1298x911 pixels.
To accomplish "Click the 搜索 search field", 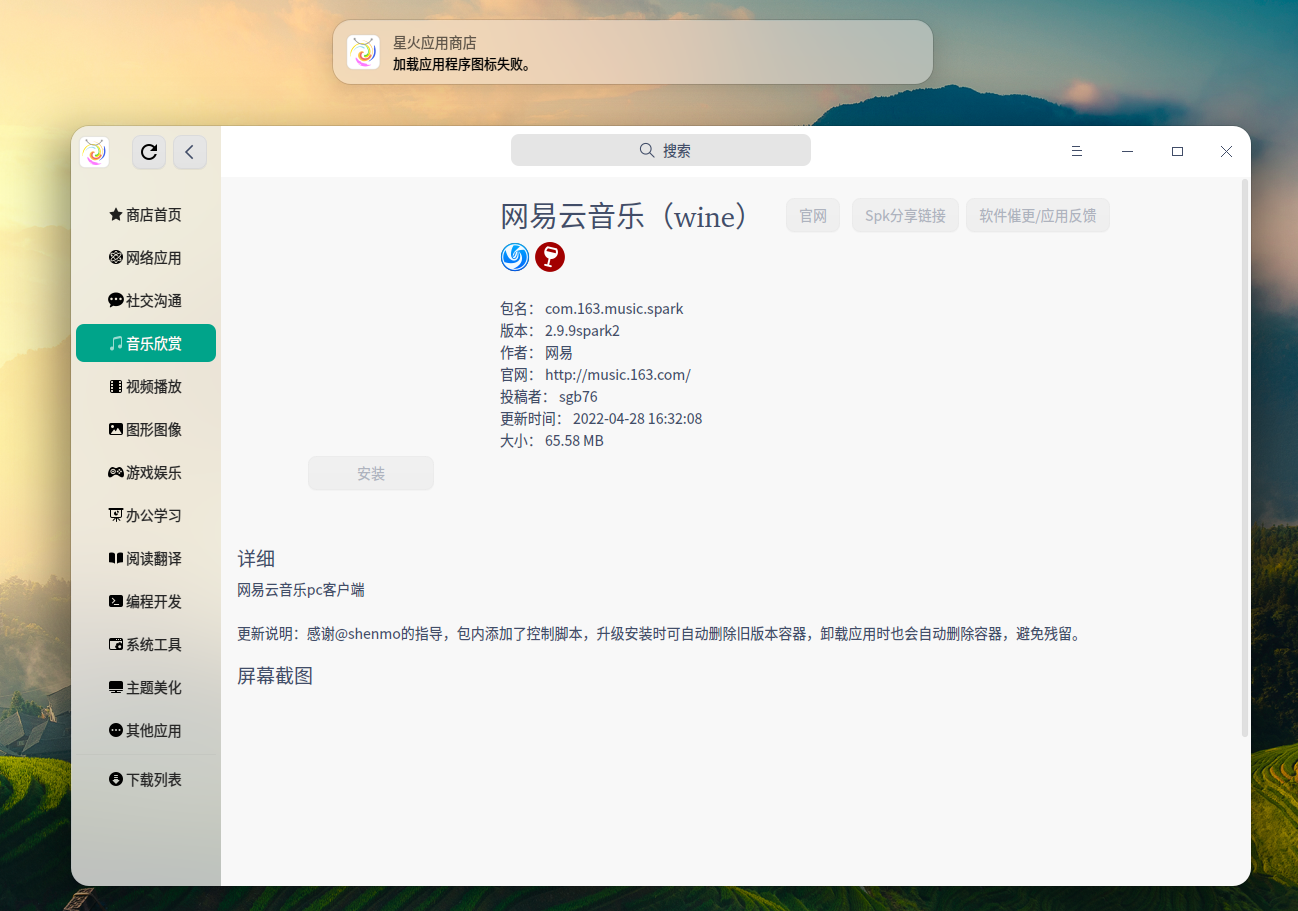I will (x=661, y=149).
